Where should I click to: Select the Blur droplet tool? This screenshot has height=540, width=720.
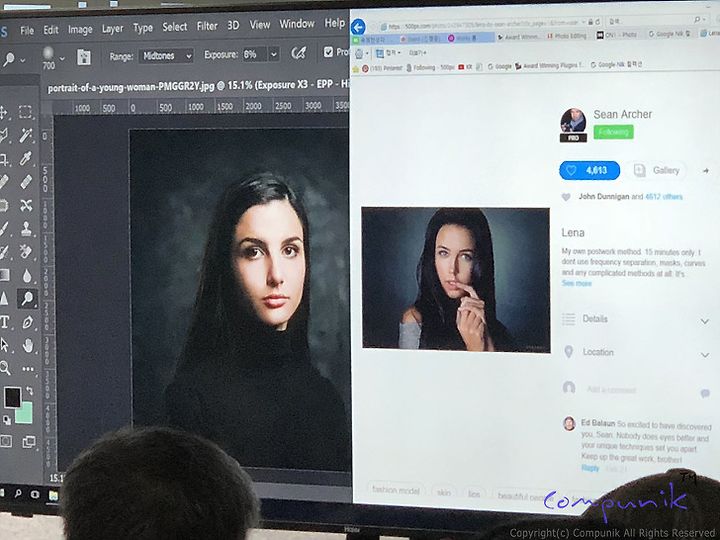click(27, 276)
